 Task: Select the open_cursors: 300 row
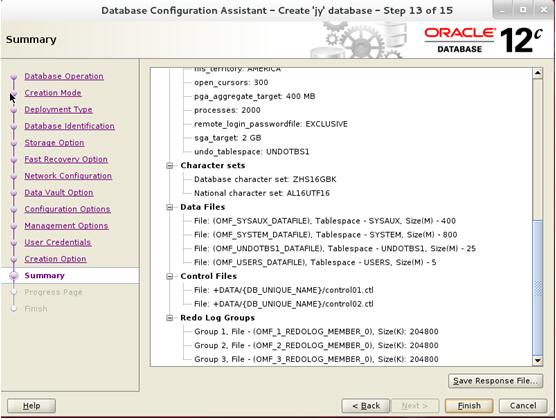[x=231, y=83]
